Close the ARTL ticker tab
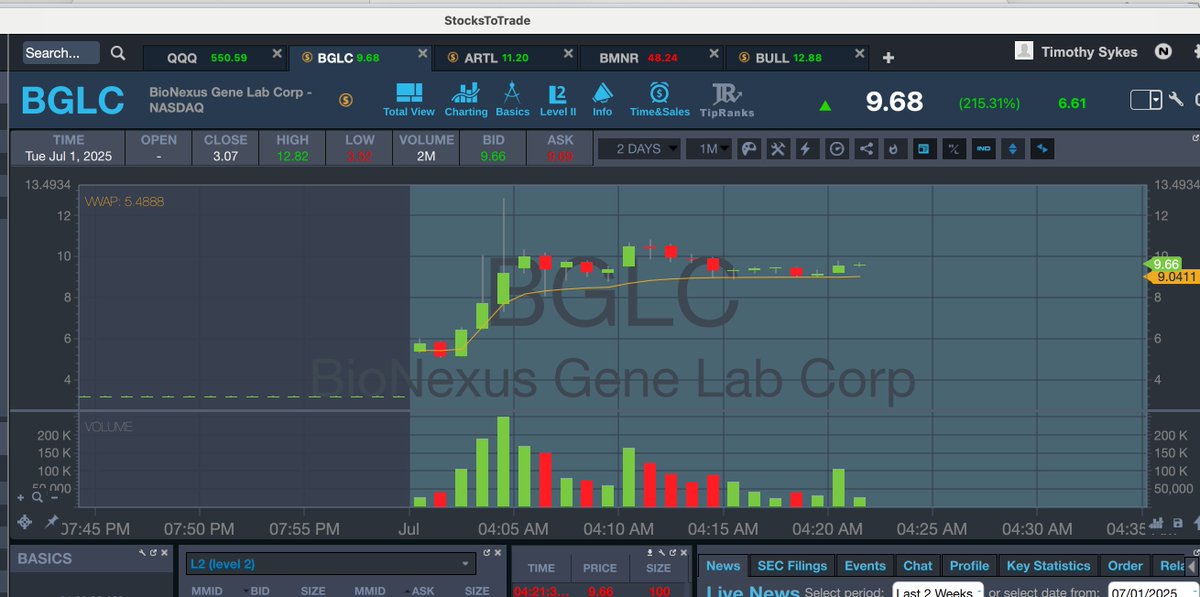The height and width of the screenshot is (597, 1200). (566, 54)
